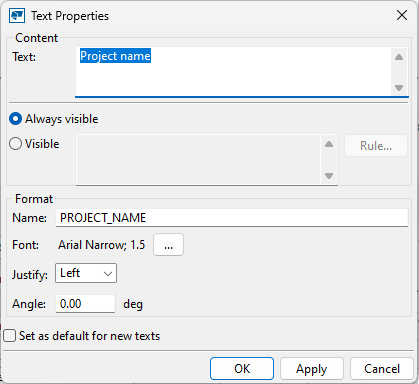This screenshot has width=419, height=384.
Task: Click the down arrow of the Text field scrollbar
Action: (399, 88)
